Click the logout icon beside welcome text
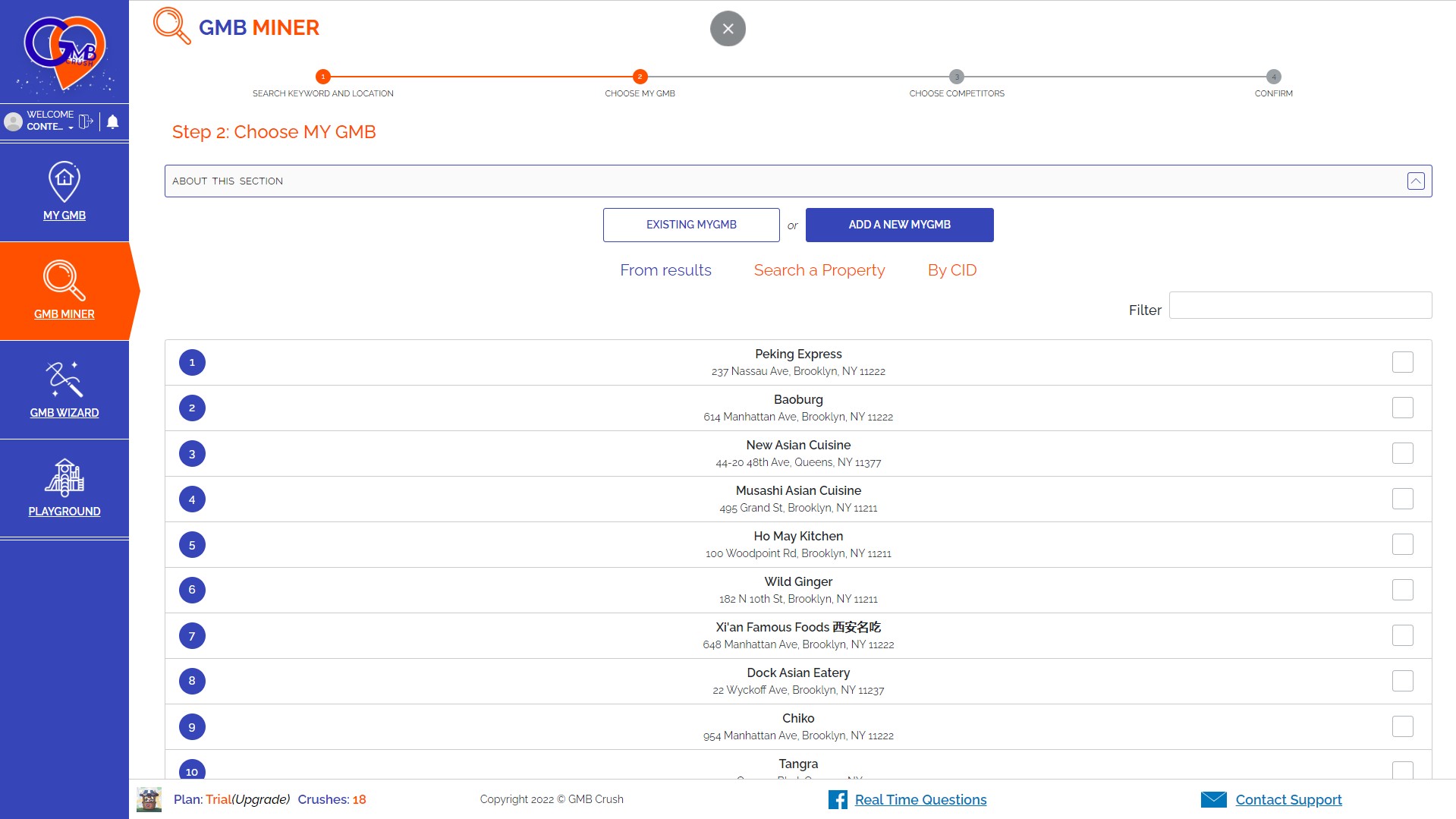Viewport: 1456px width, 819px height. (x=86, y=121)
